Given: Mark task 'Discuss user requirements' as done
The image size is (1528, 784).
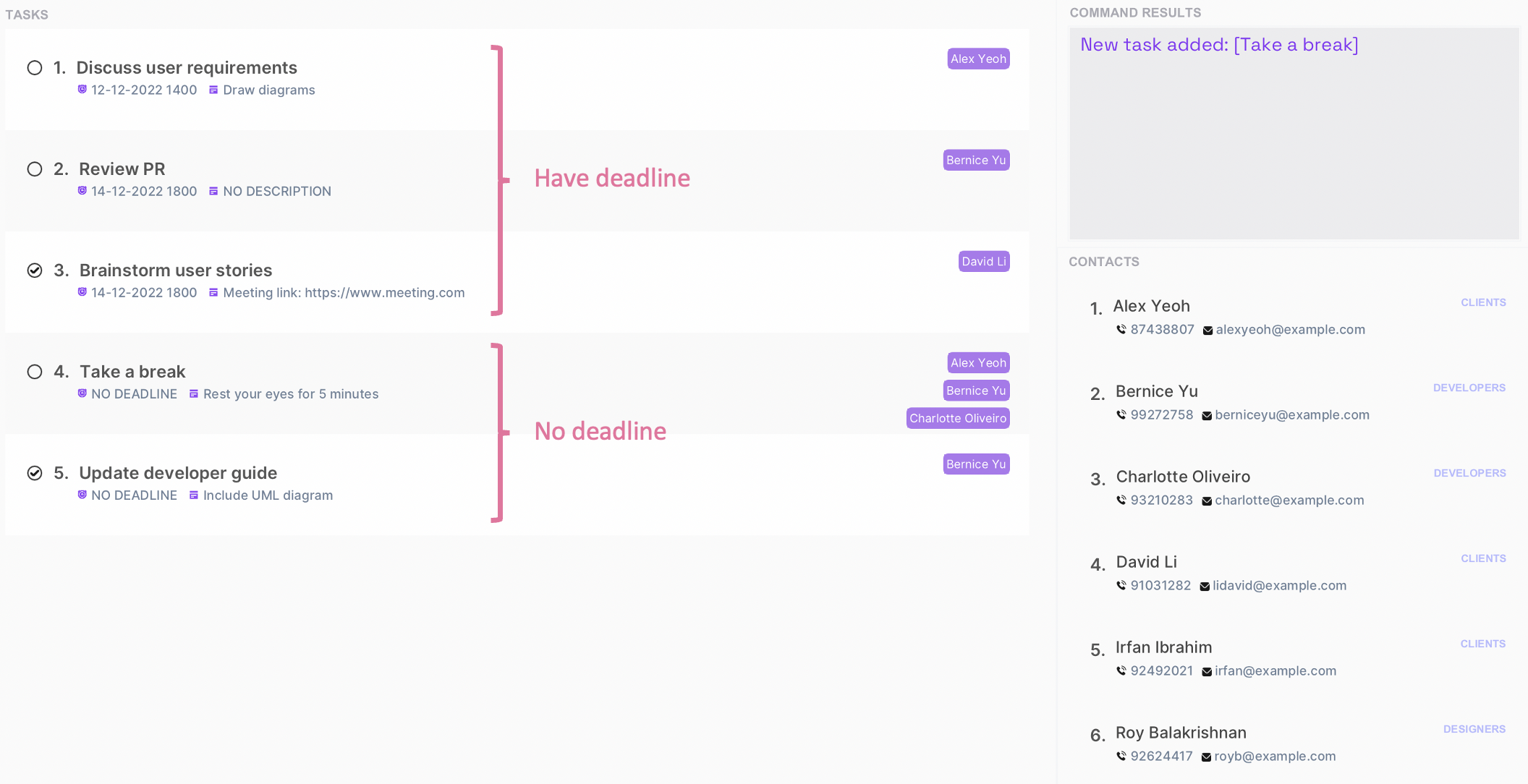Looking at the screenshot, I should pyautogui.click(x=35, y=68).
